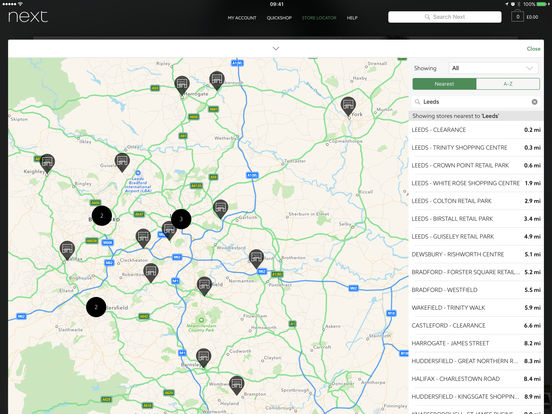Select Wakefield - Trinity Walk store
This screenshot has height=414, width=552.
click(x=476, y=308)
